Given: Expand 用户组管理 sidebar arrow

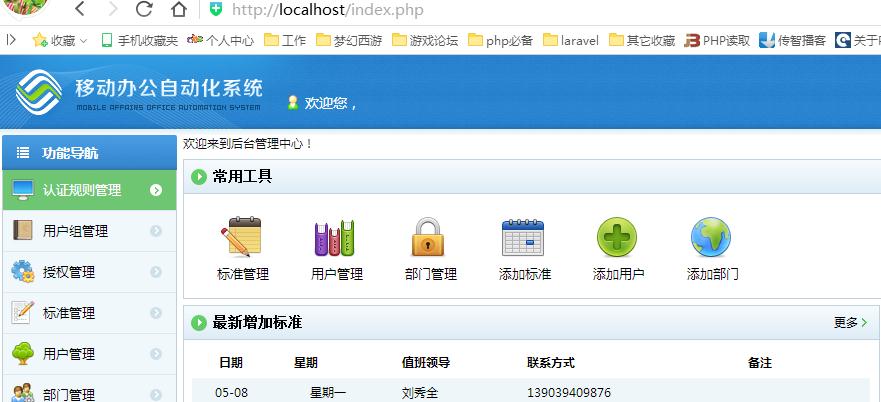Looking at the screenshot, I should pos(156,231).
